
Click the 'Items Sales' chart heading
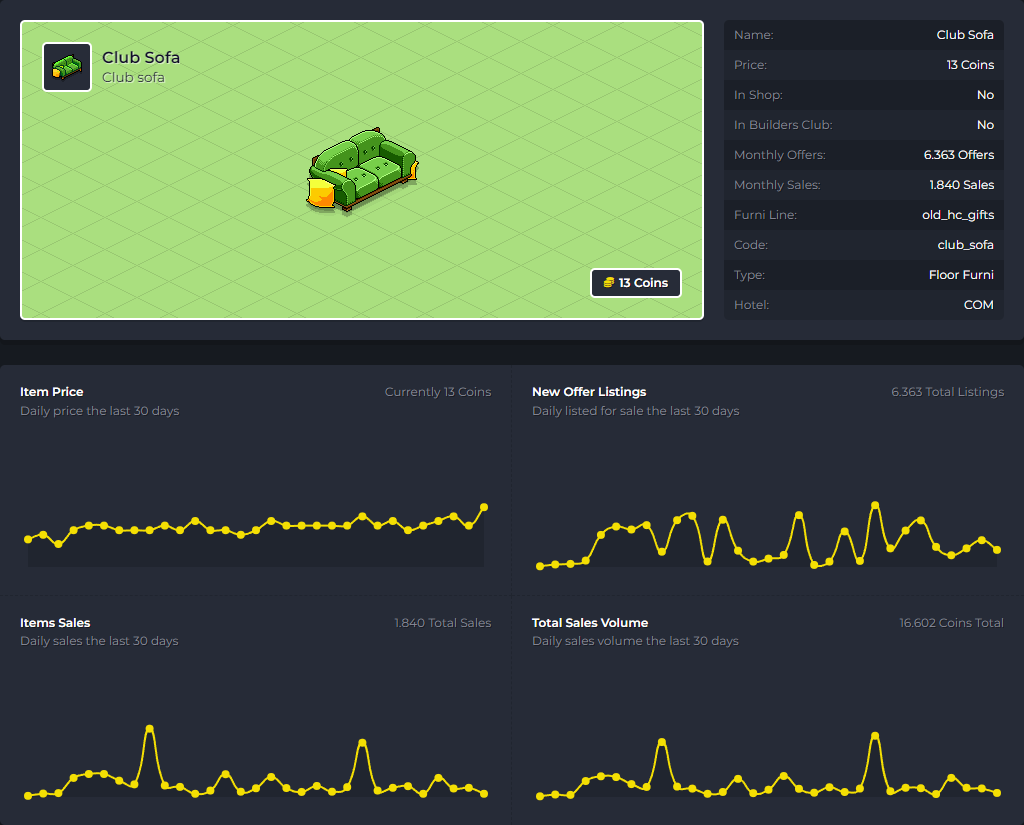pyautogui.click(x=55, y=623)
